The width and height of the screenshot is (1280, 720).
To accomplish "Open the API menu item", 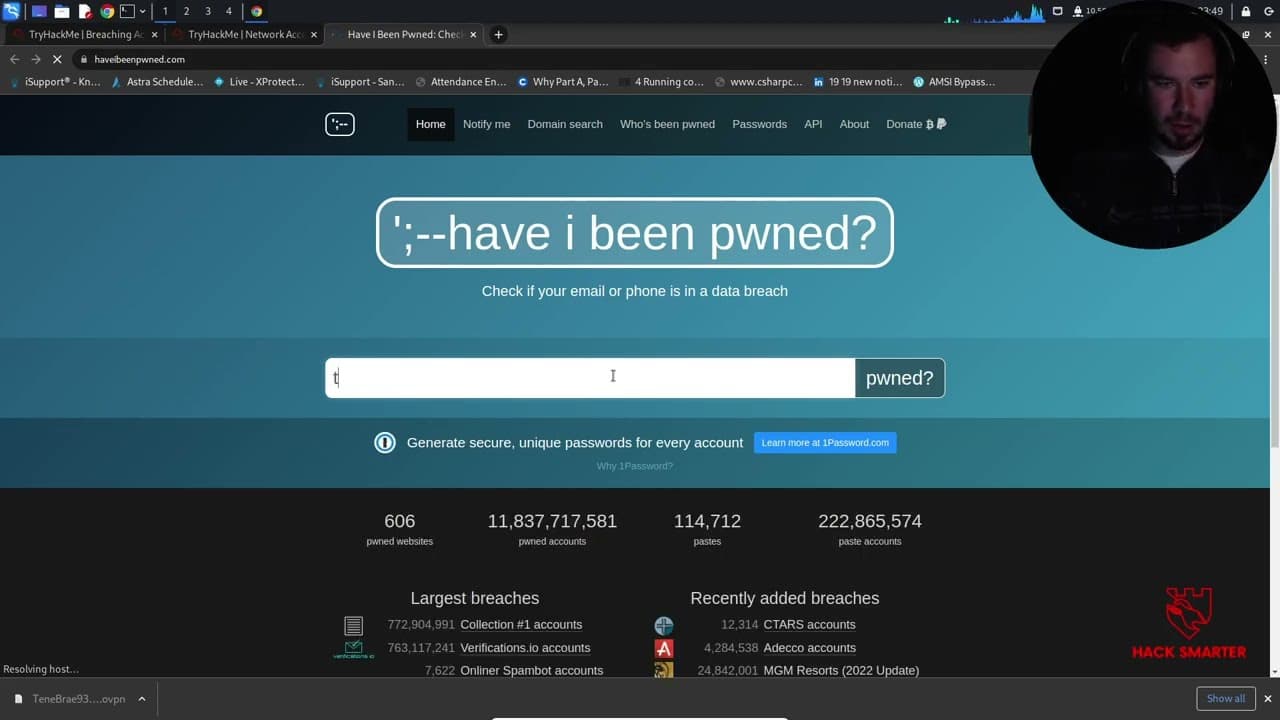I will point(813,124).
